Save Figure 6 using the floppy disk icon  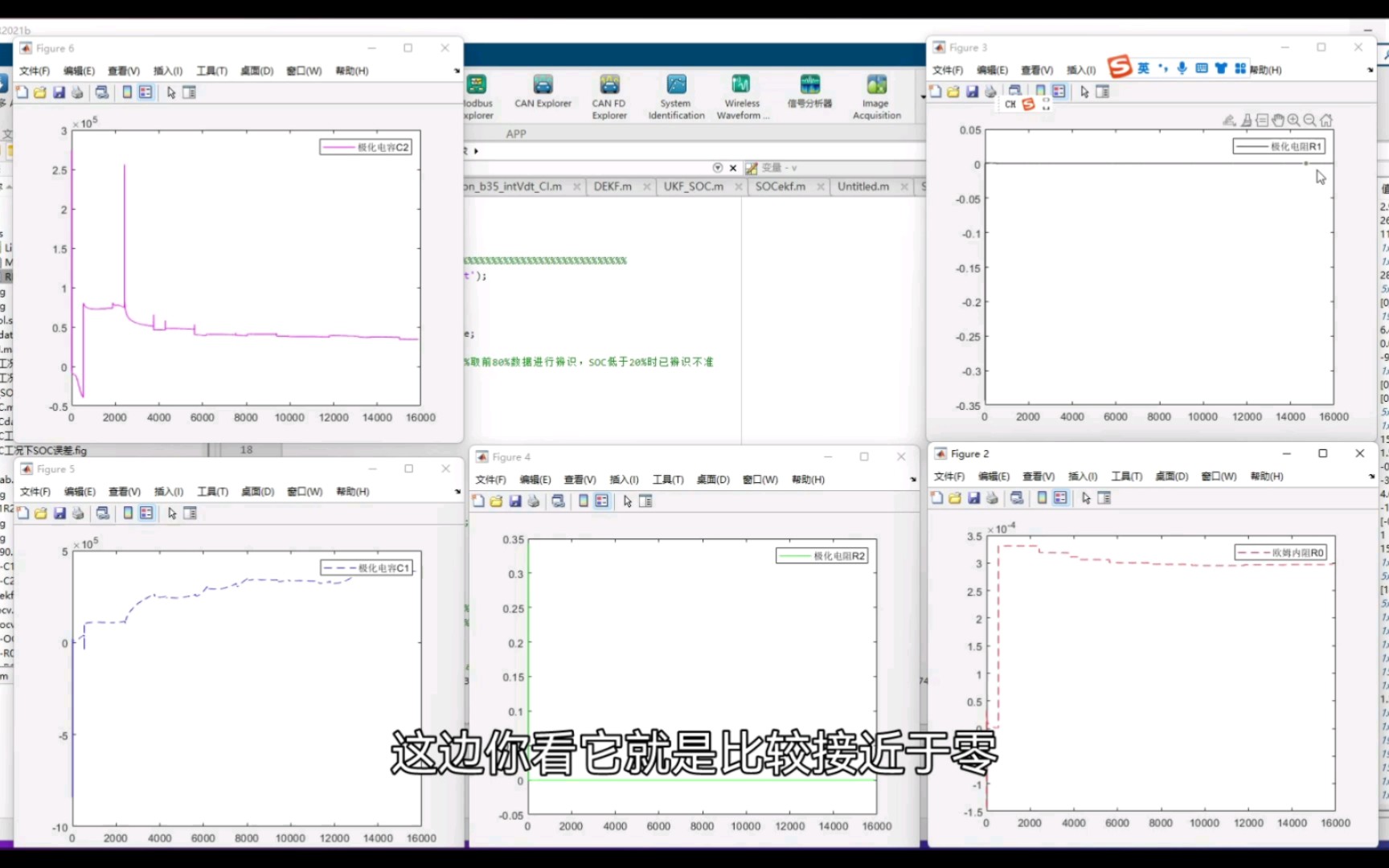[59, 92]
